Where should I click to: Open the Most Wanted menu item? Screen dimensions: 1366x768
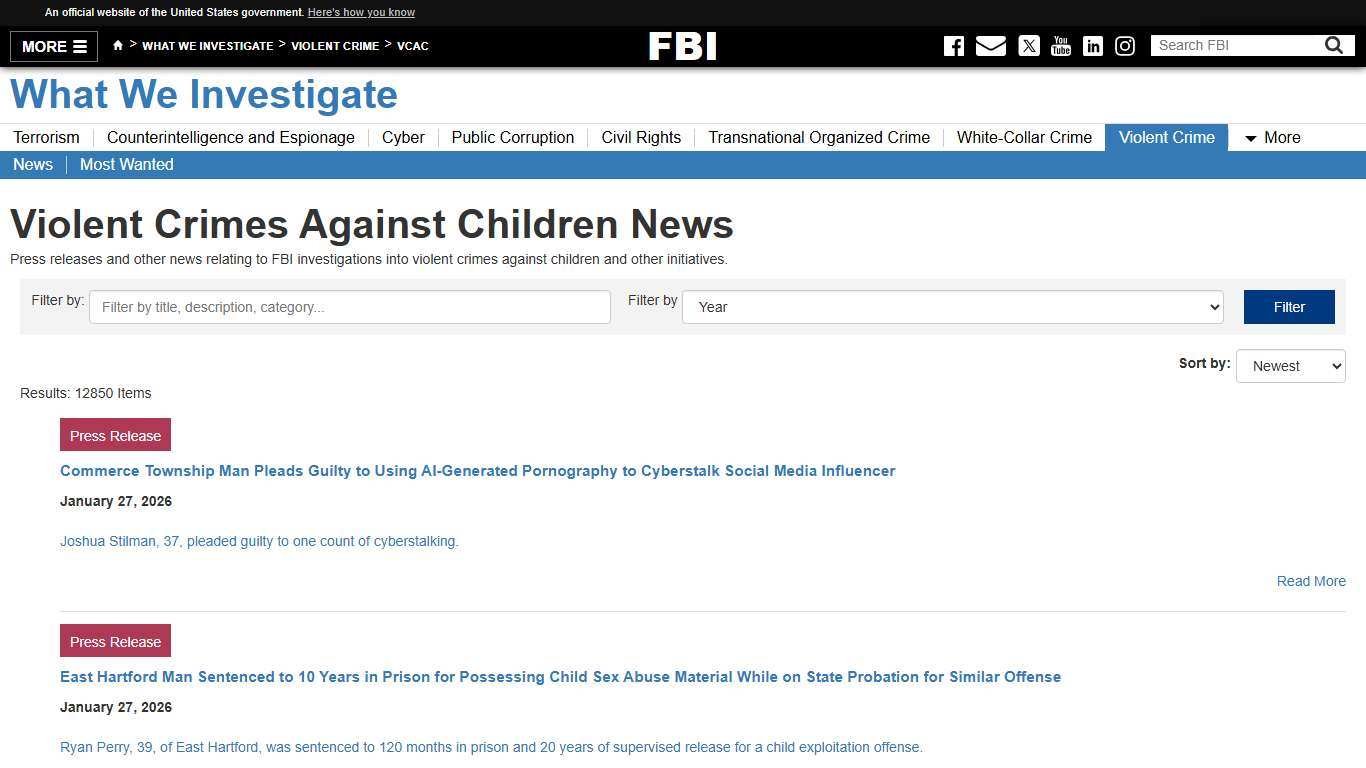click(x=126, y=164)
